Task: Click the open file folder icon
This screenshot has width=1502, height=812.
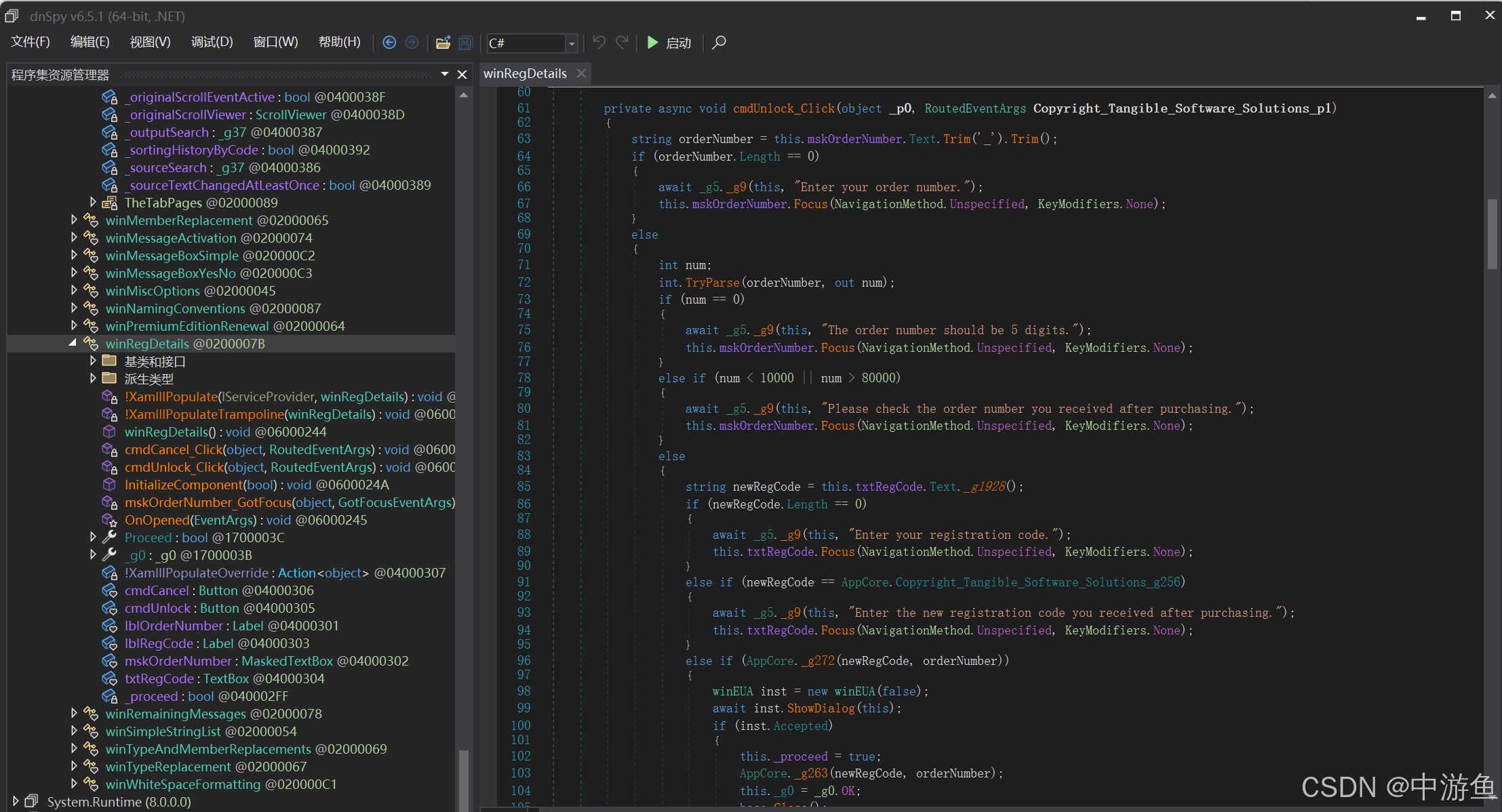Action: pos(443,43)
